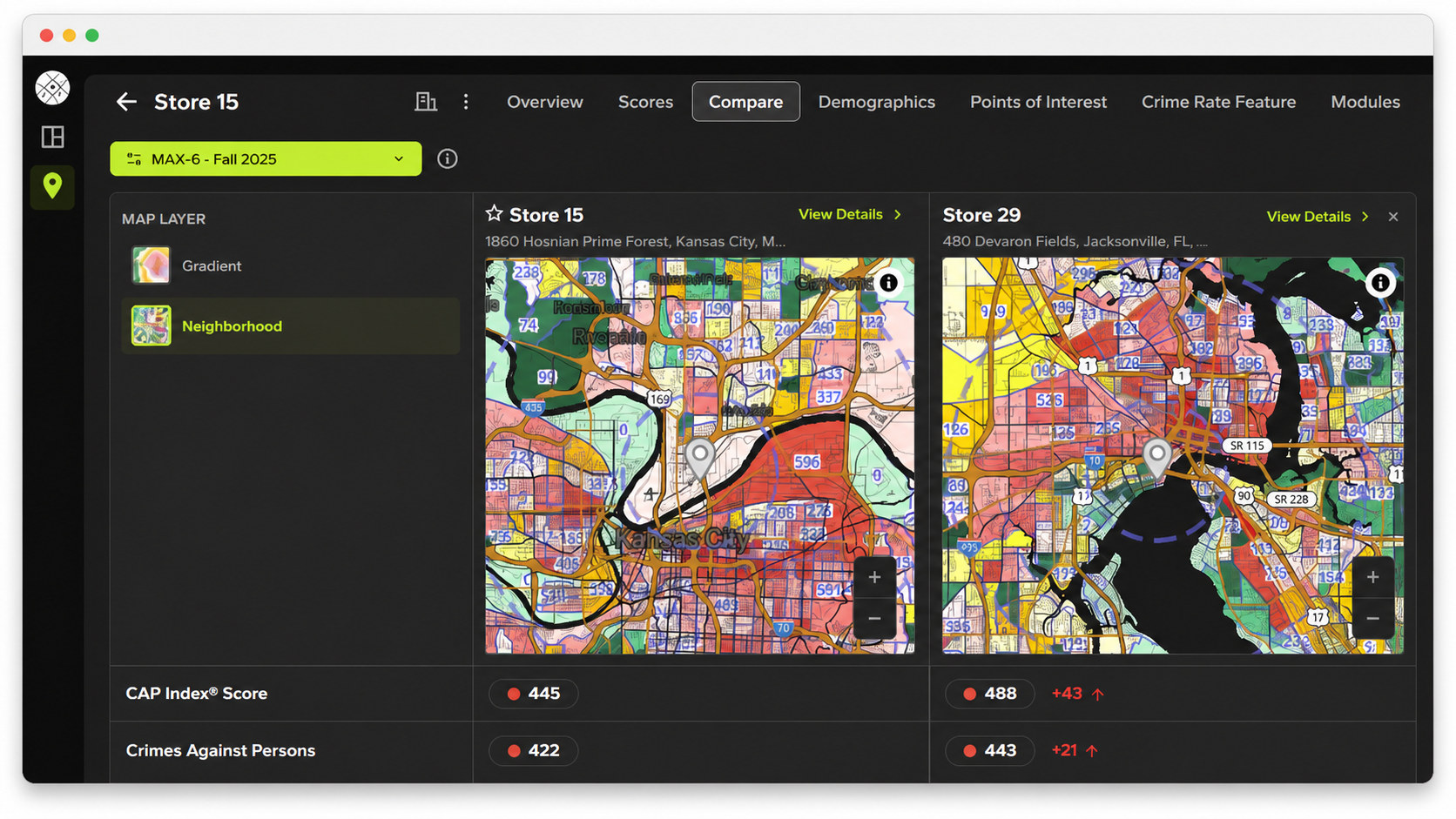The width and height of the screenshot is (1456, 819).
Task: Open the building icon next to Store 15
Action: (x=426, y=102)
